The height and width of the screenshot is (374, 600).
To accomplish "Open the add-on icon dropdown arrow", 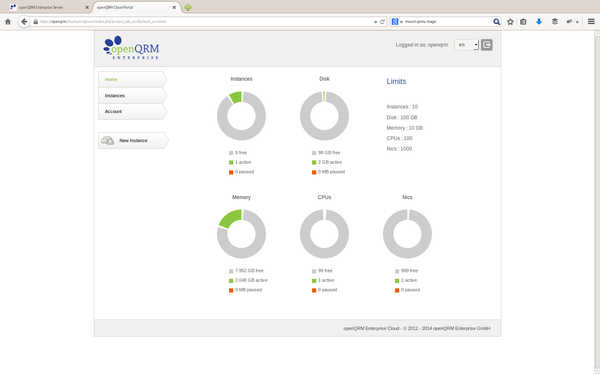I will (577, 22).
